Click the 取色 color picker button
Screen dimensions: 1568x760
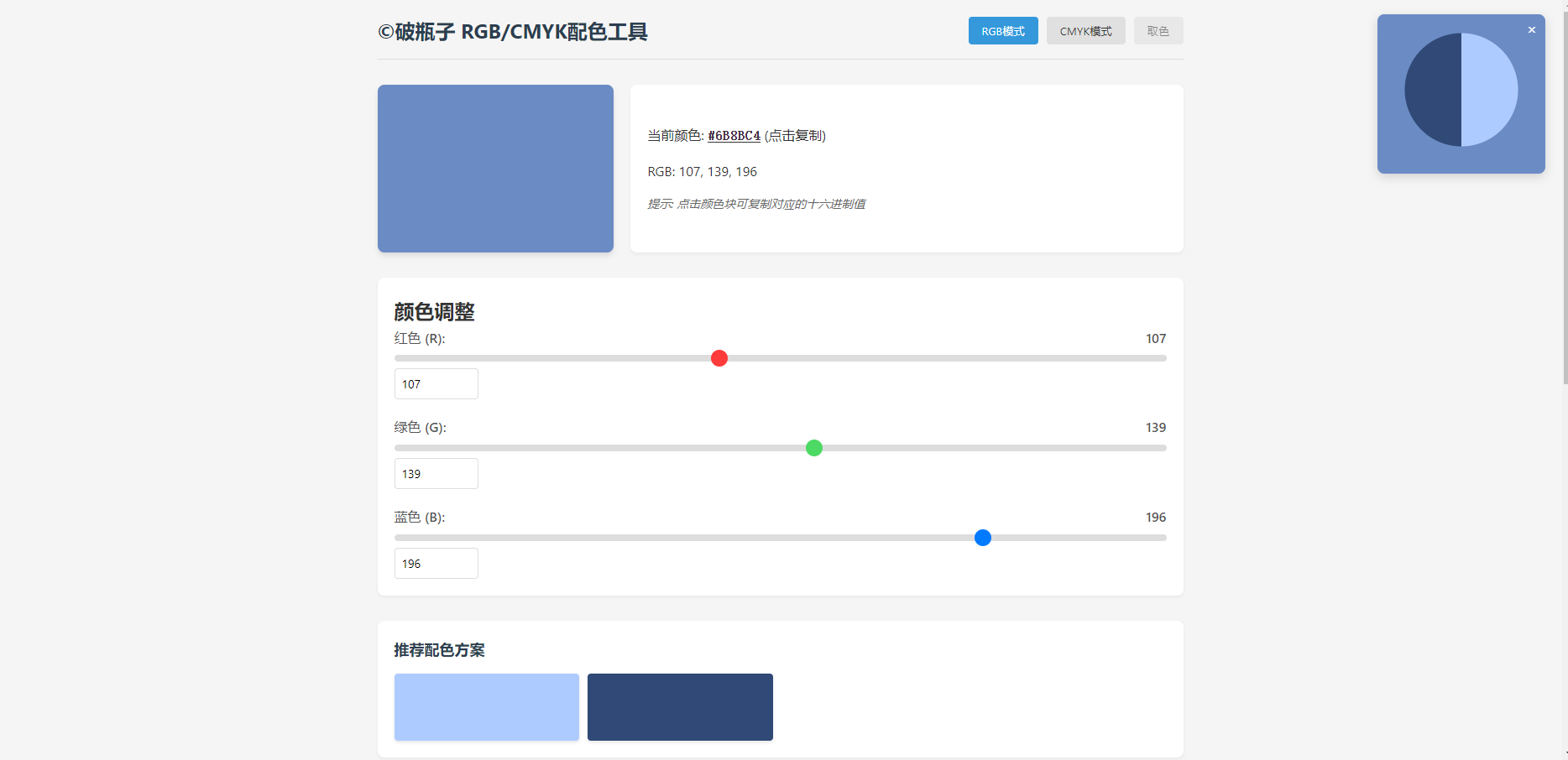1158,31
